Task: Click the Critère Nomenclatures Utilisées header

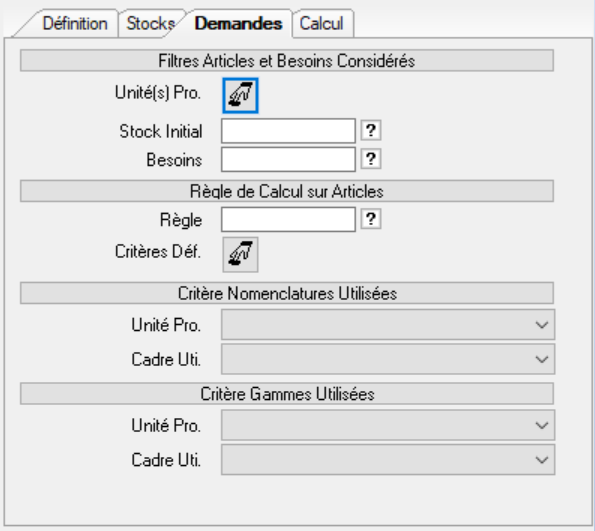Action: pyautogui.click(x=287, y=293)
